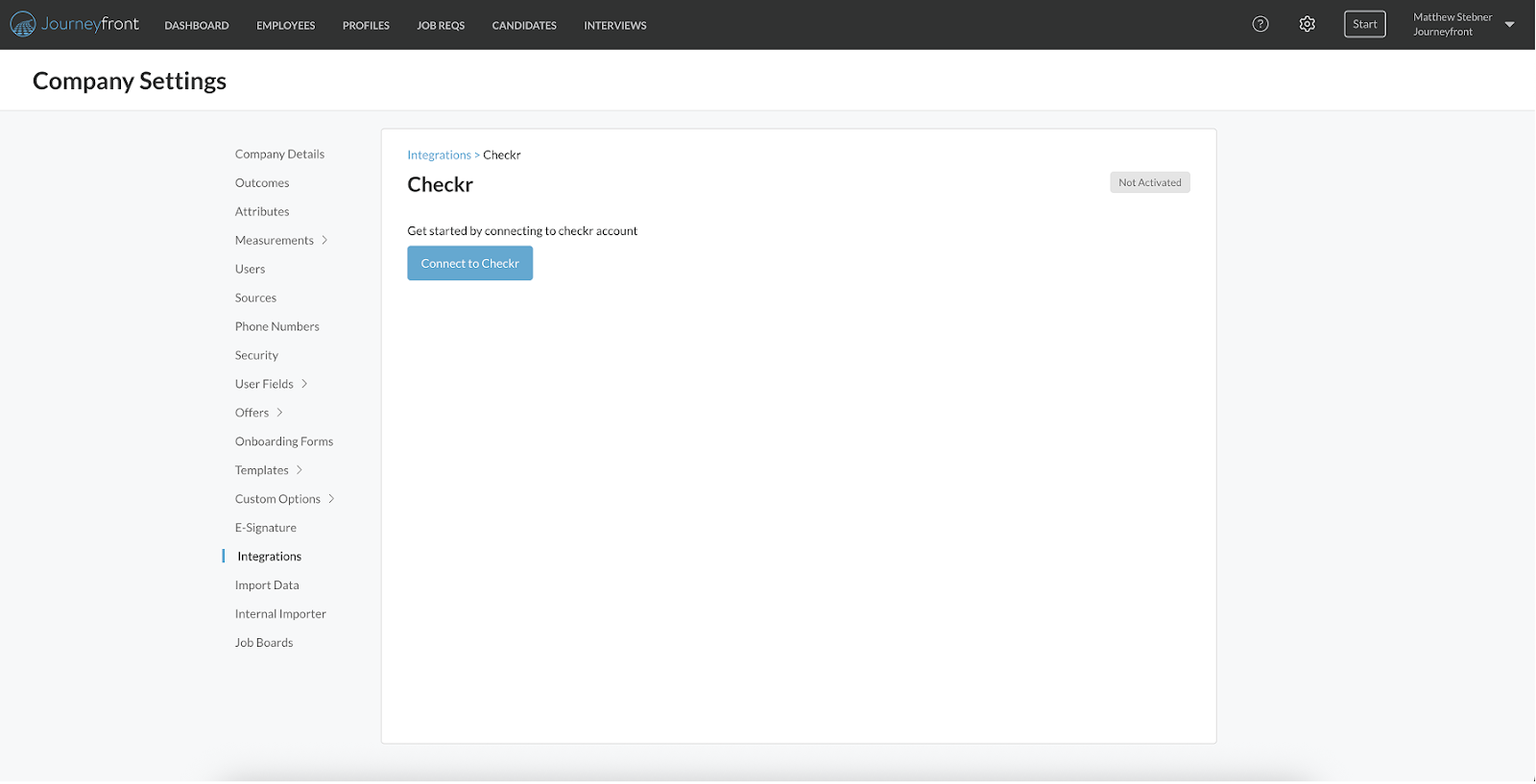This screenshot has width=1536, height=784.
Task: Expand the User Fields chevron
Action: click(304, 385)
